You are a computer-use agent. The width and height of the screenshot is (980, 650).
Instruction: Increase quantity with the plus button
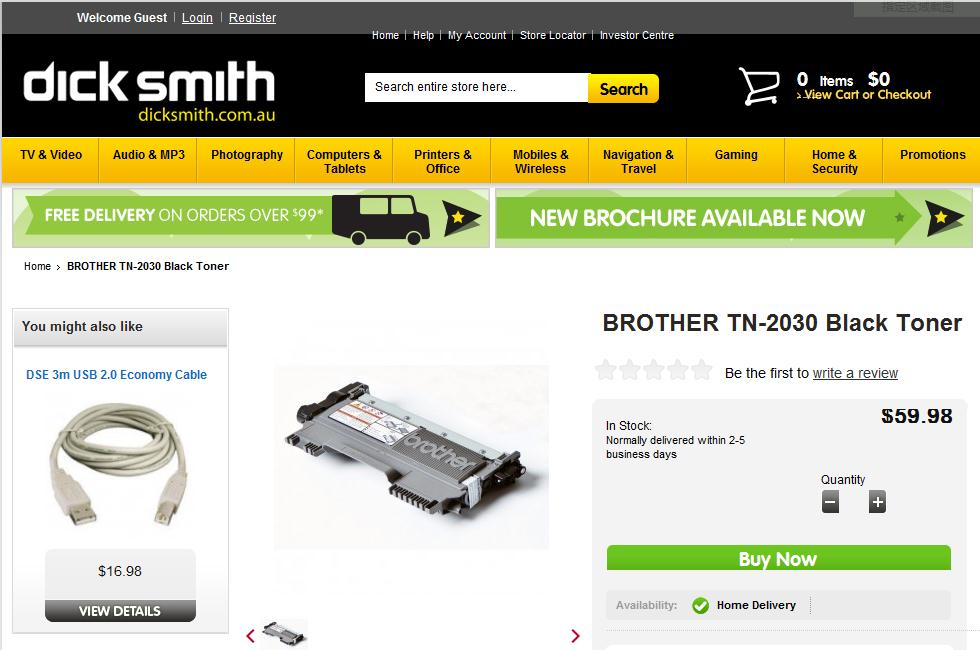tap(878, 502)
